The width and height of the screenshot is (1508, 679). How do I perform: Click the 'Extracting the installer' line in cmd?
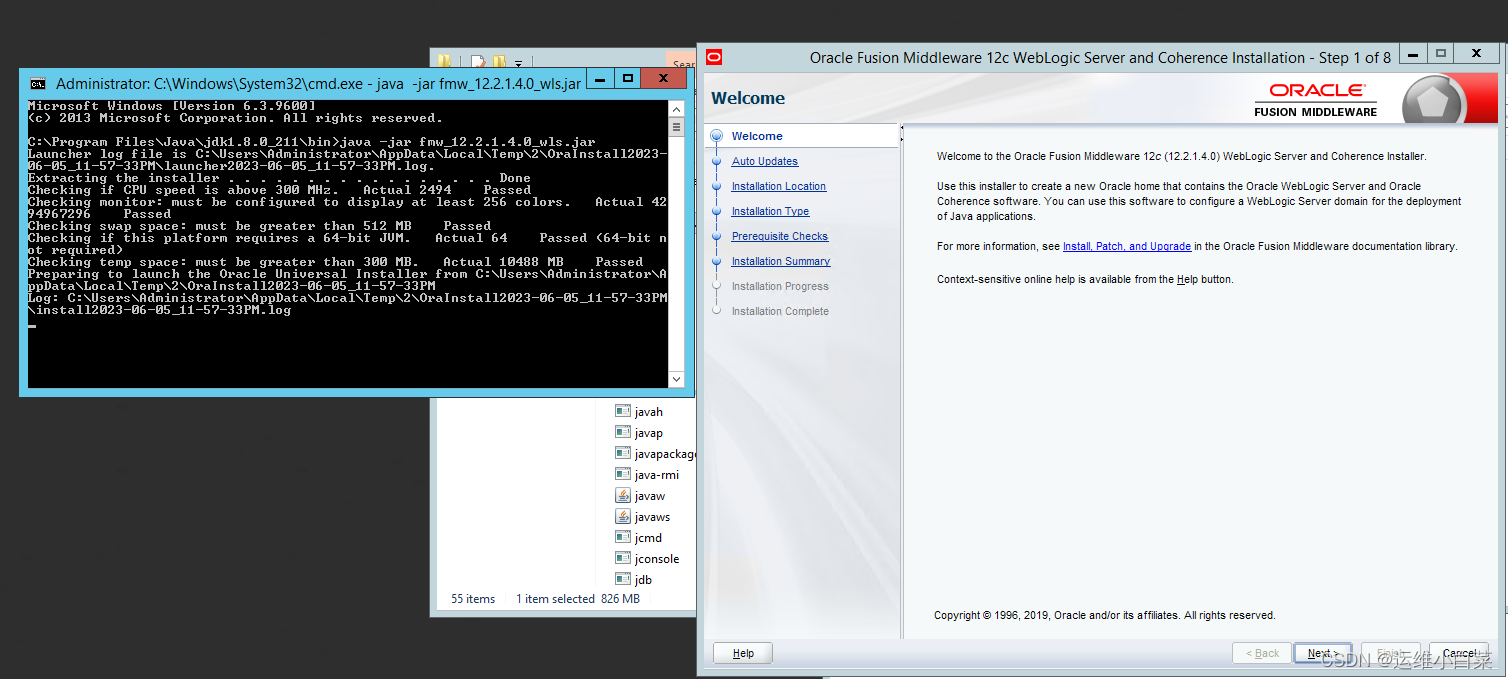pos(279,178)
